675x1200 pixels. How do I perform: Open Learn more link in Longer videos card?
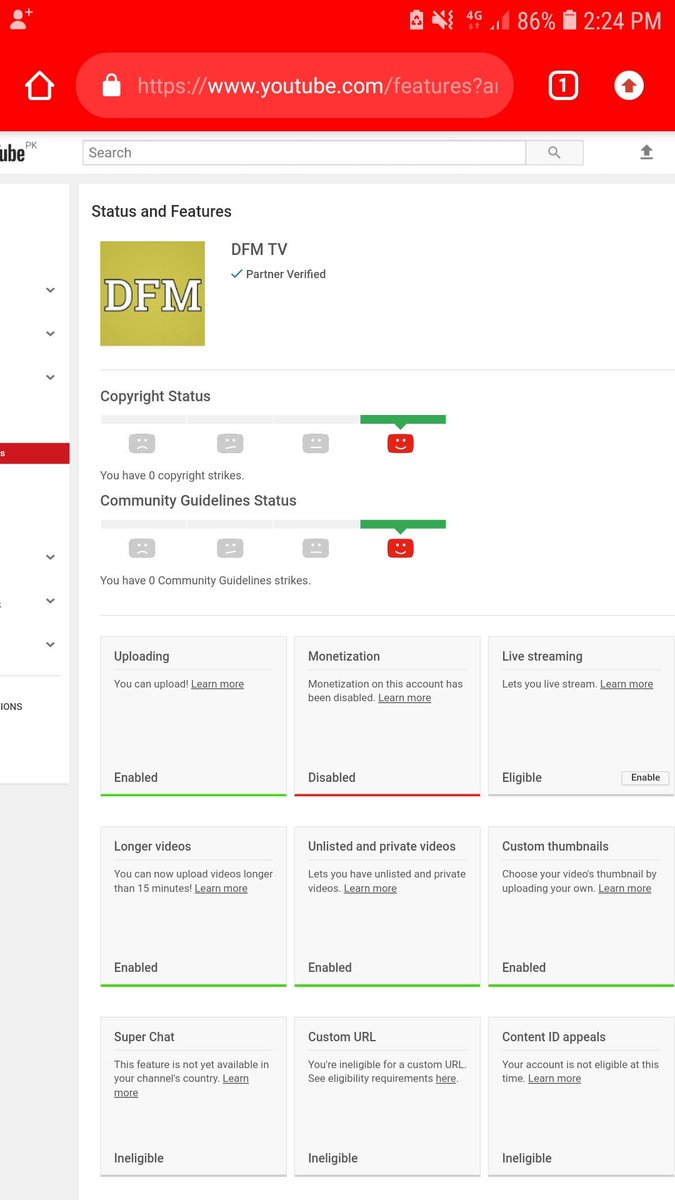pyautogui.click(x=221, y=888)
